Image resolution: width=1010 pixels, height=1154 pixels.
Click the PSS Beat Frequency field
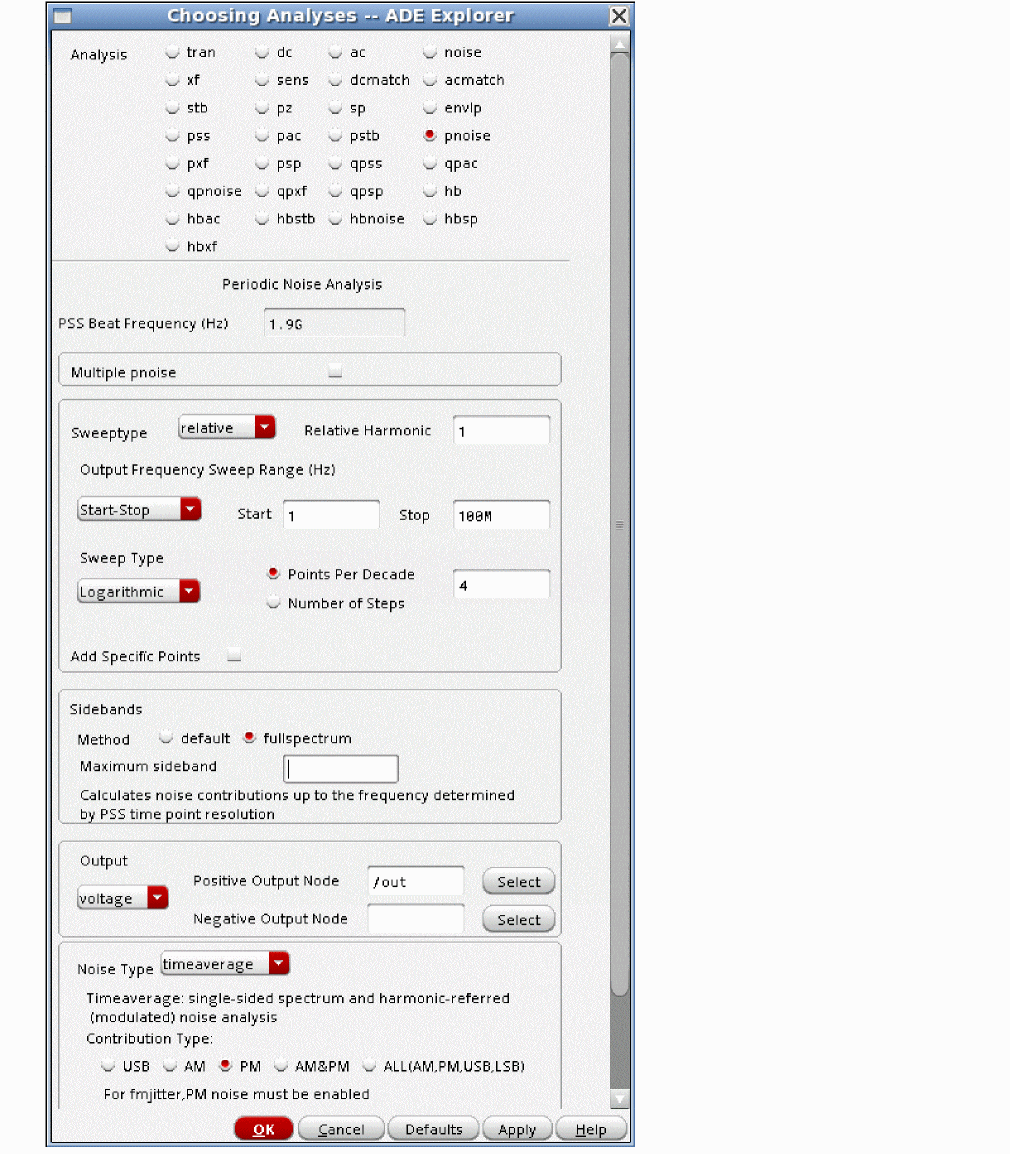click(334, 323)
